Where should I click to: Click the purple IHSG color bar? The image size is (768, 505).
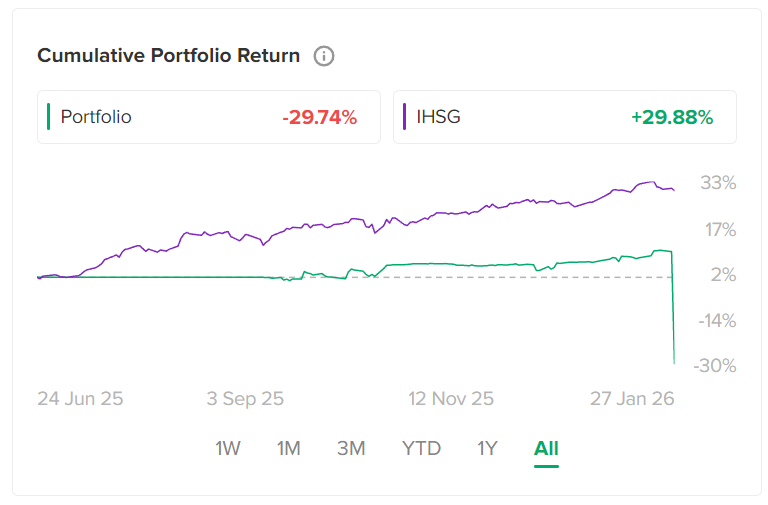click(x=404, y=117)
